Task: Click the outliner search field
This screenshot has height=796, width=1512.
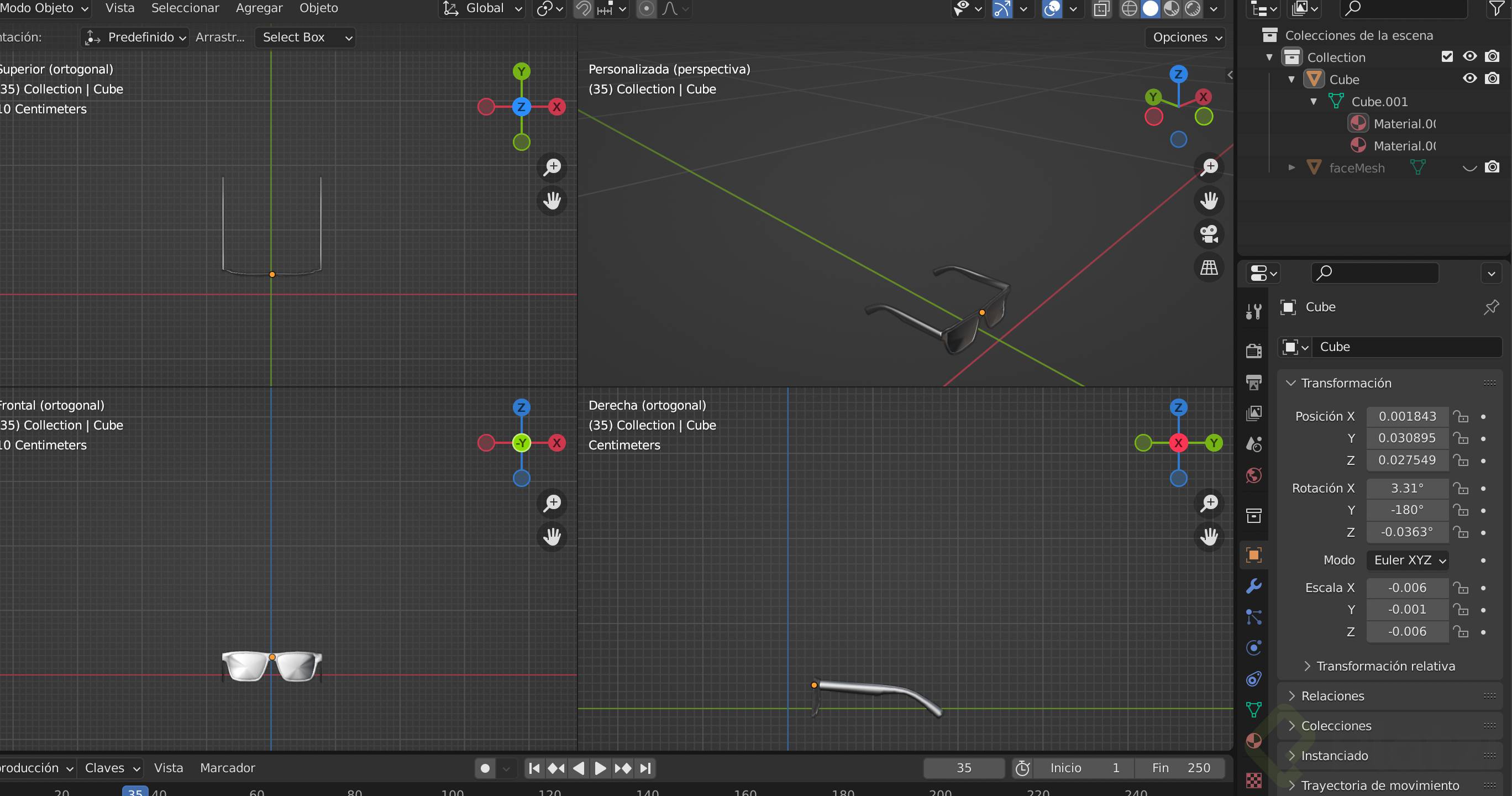Action: [x=1404, y=8]
